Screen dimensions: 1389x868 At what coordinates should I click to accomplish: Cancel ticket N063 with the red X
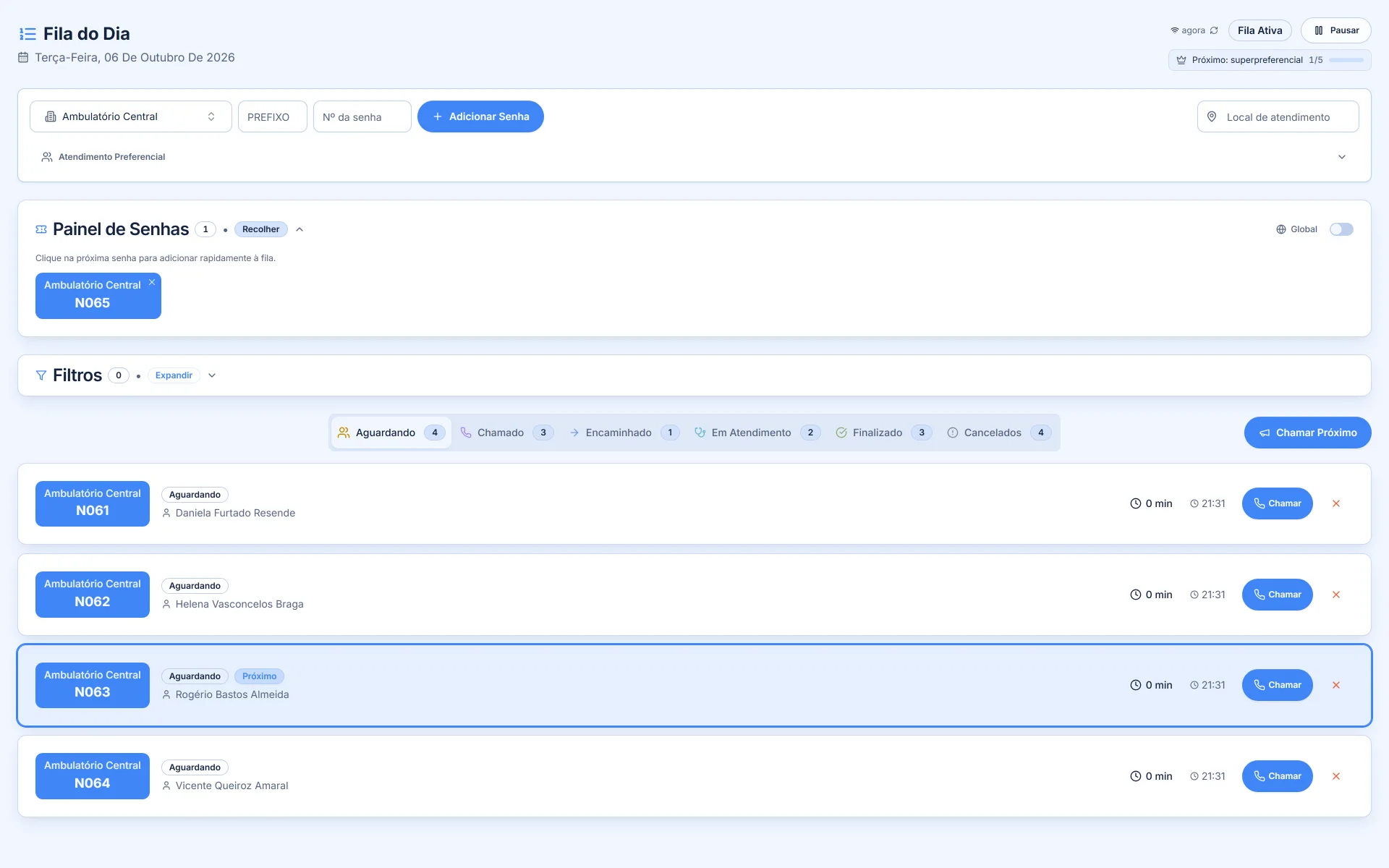pos(1336,685)
